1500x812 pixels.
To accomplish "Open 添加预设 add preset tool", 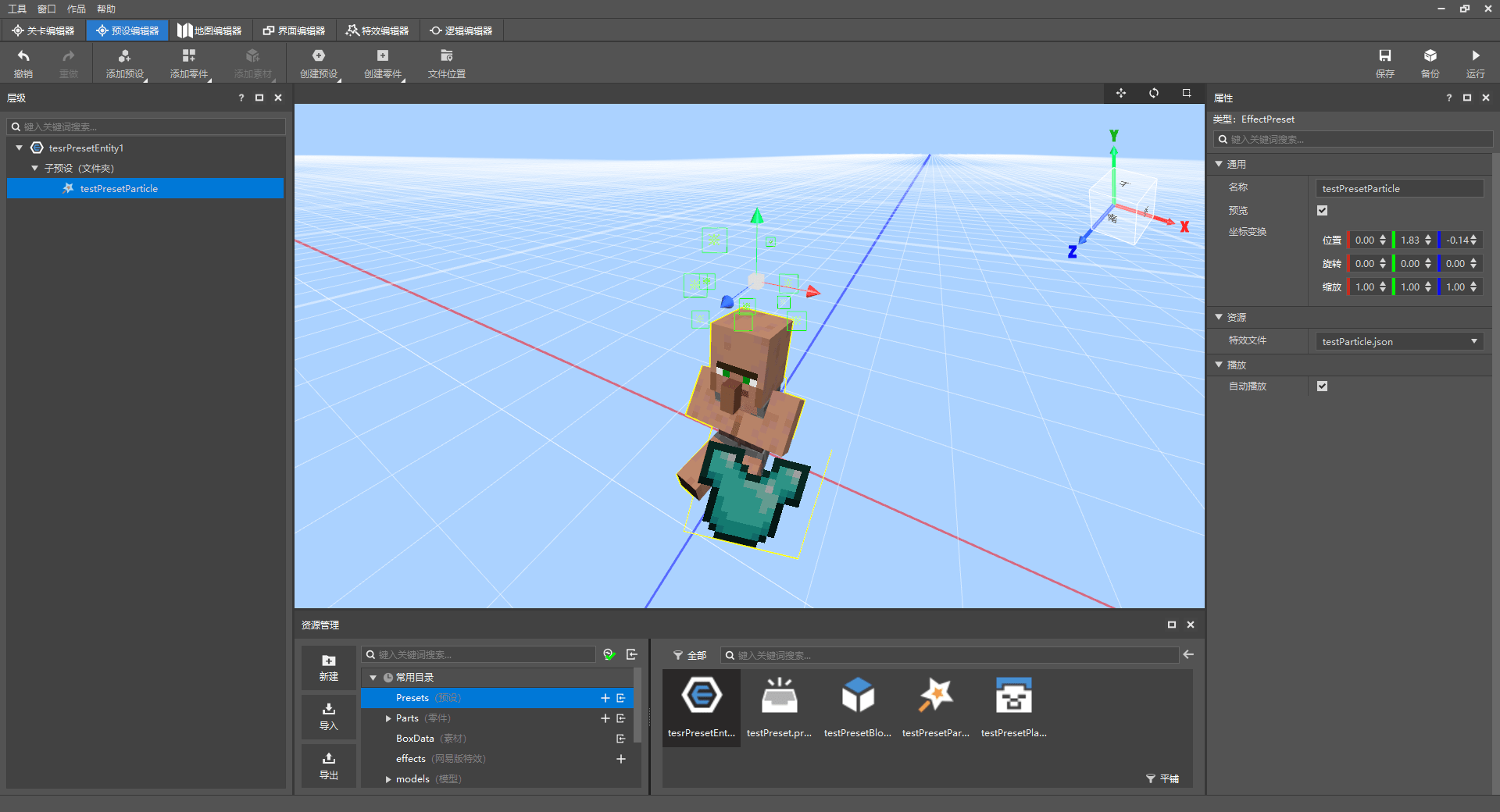I will (125, 63).
